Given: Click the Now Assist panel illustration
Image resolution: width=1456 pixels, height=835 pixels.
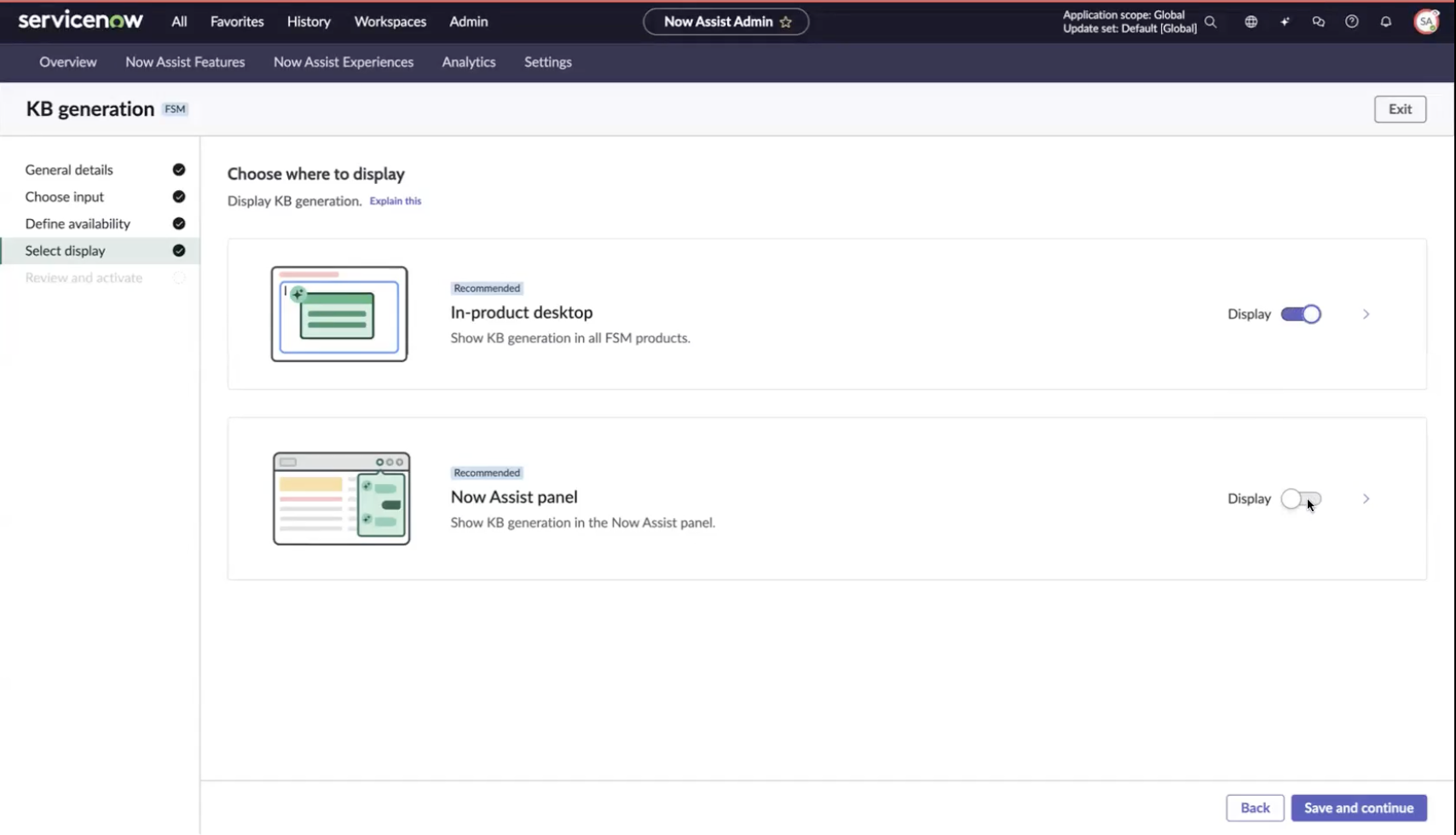Looking at the screenshot, I should [x=341, y=498].
